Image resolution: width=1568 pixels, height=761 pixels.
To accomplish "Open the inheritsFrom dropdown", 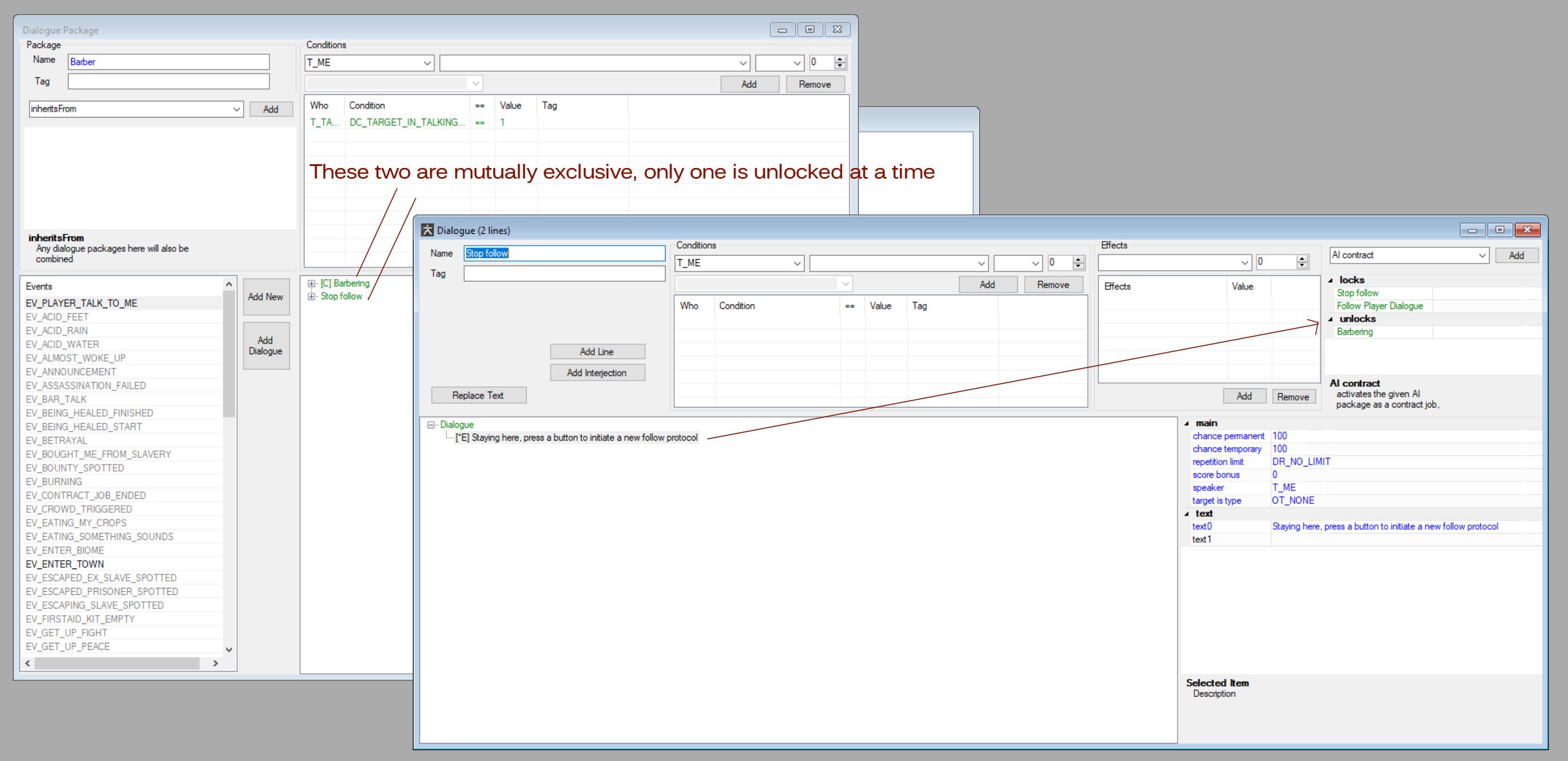I will tap(236, 109).
